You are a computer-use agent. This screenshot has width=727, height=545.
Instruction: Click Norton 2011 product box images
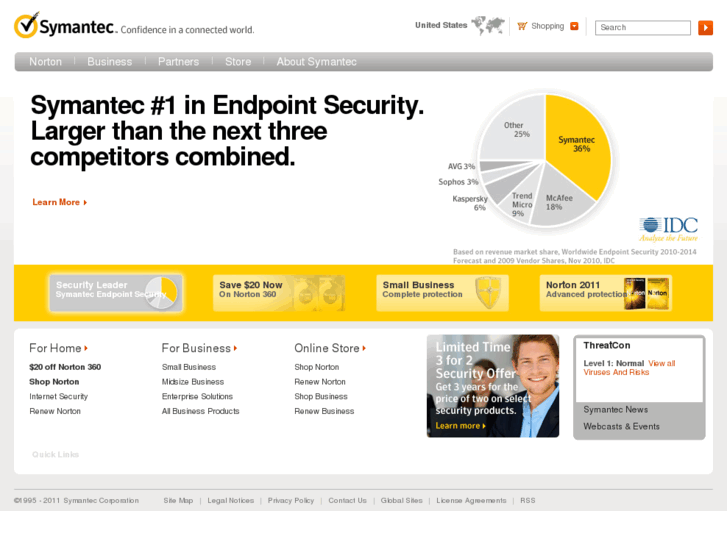pyautogui.click(x=646, y=293)
